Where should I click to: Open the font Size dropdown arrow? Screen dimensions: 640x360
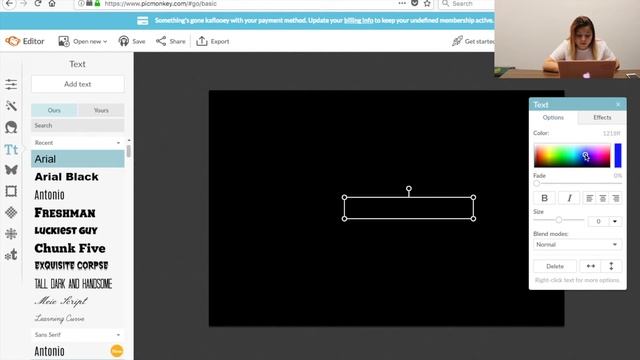pos(615,221)
